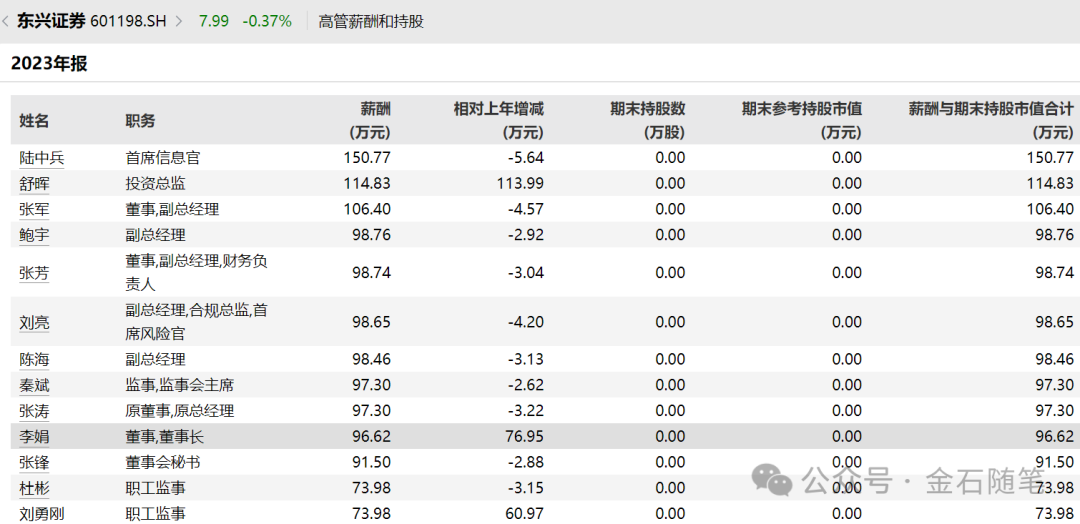Open the 高管薪酬和持股 tab
Screen dimensions: 1080x524
371,20
